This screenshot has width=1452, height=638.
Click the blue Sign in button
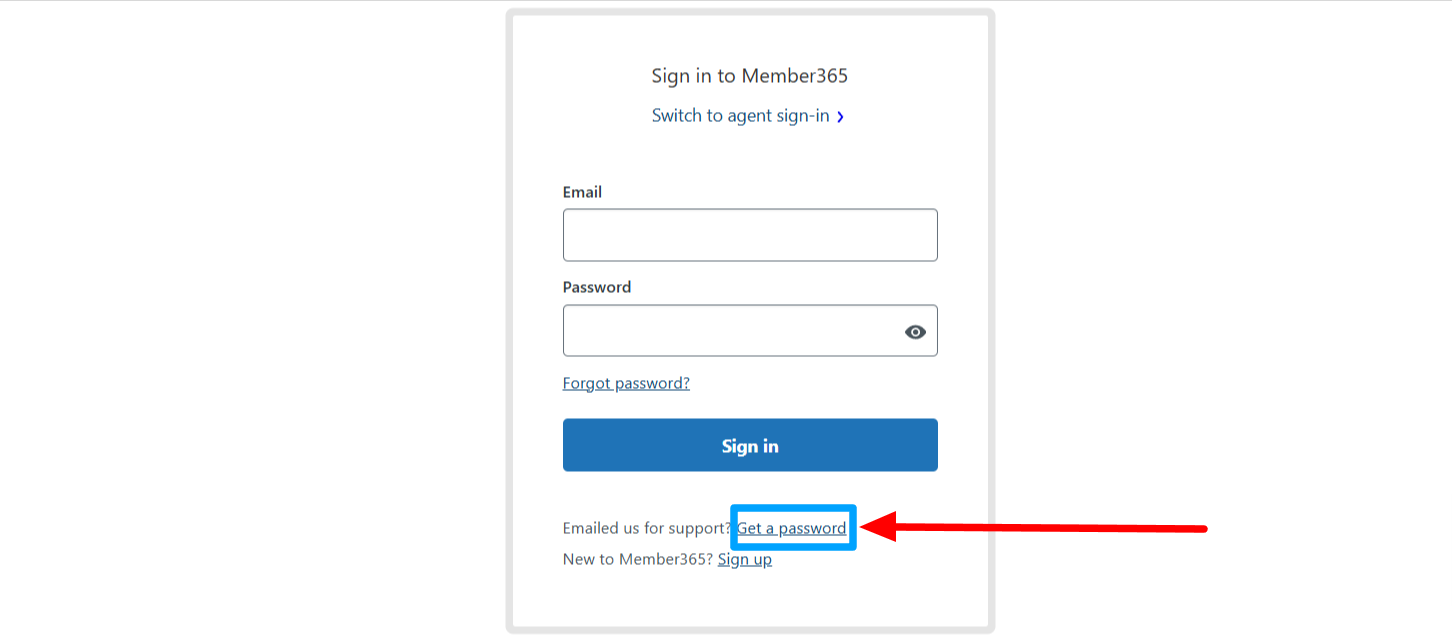[750, 445]
